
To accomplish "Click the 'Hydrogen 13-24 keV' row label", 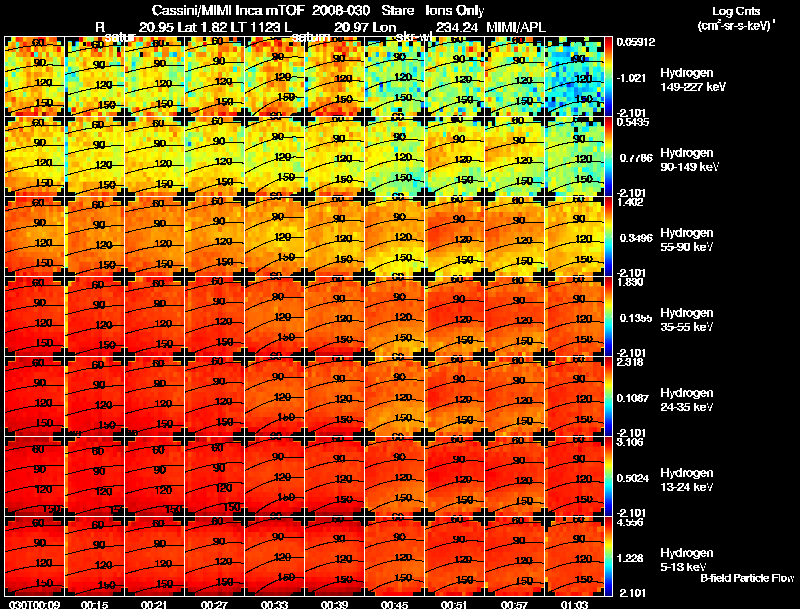I will pyautogui.click(x=687, y=479).
